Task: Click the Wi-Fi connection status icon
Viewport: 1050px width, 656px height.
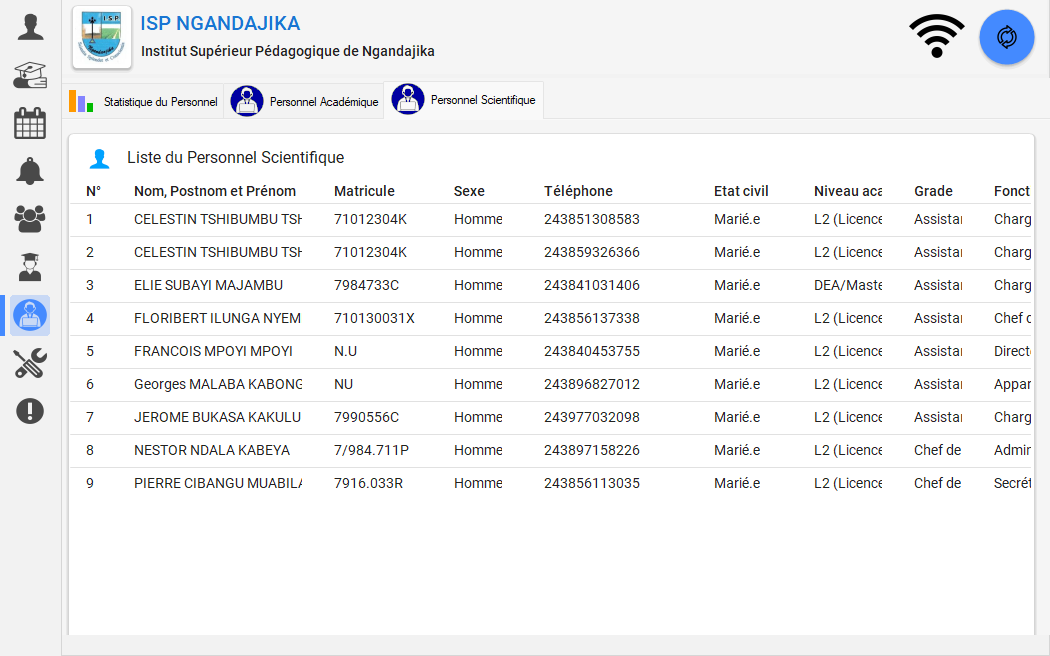Action: [937, 37]
